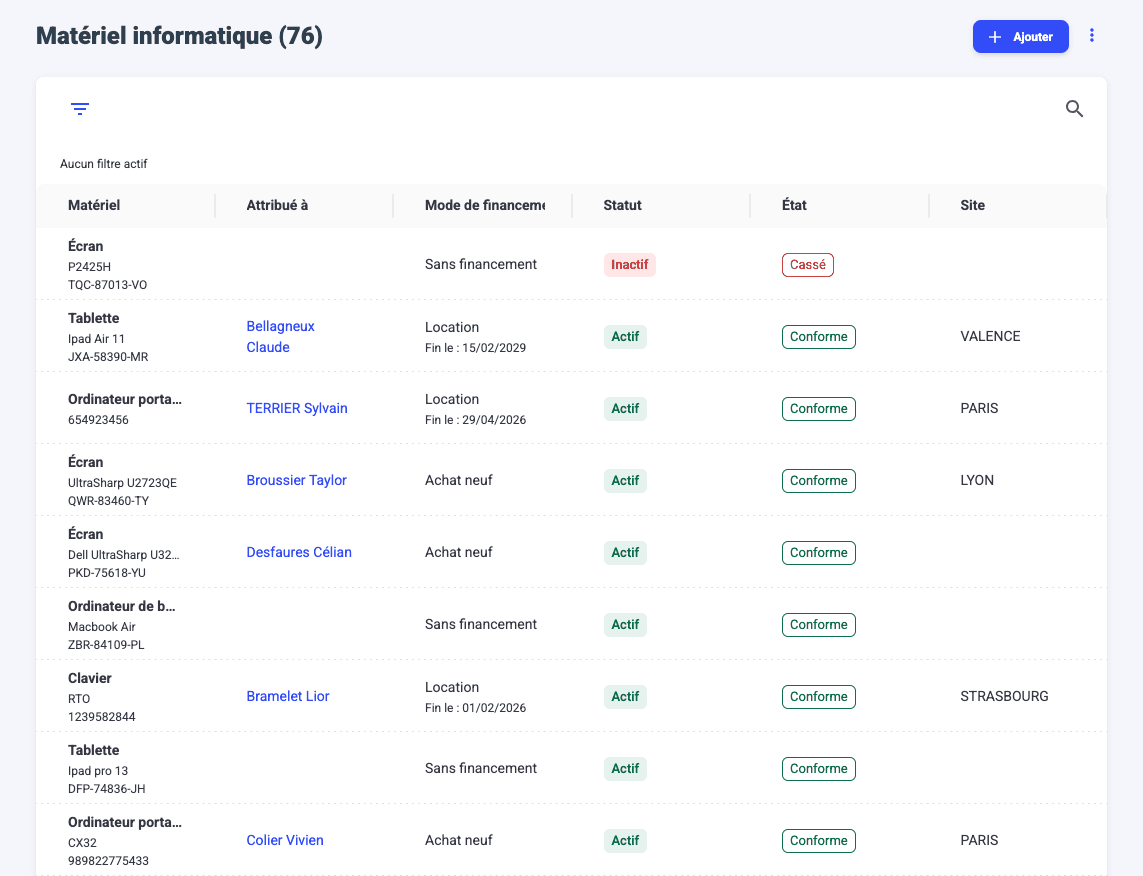The image size is (1143, 876).
Task: Open TERRIER Sylvain link
Action: pyautogui.click(x=297, y=408)
